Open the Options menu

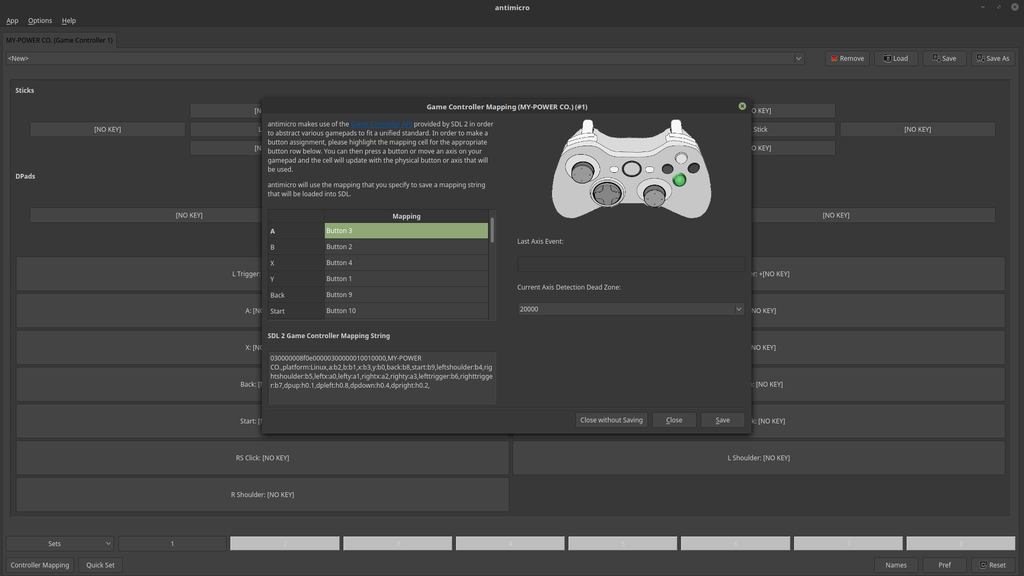click(x=39, y=20)
